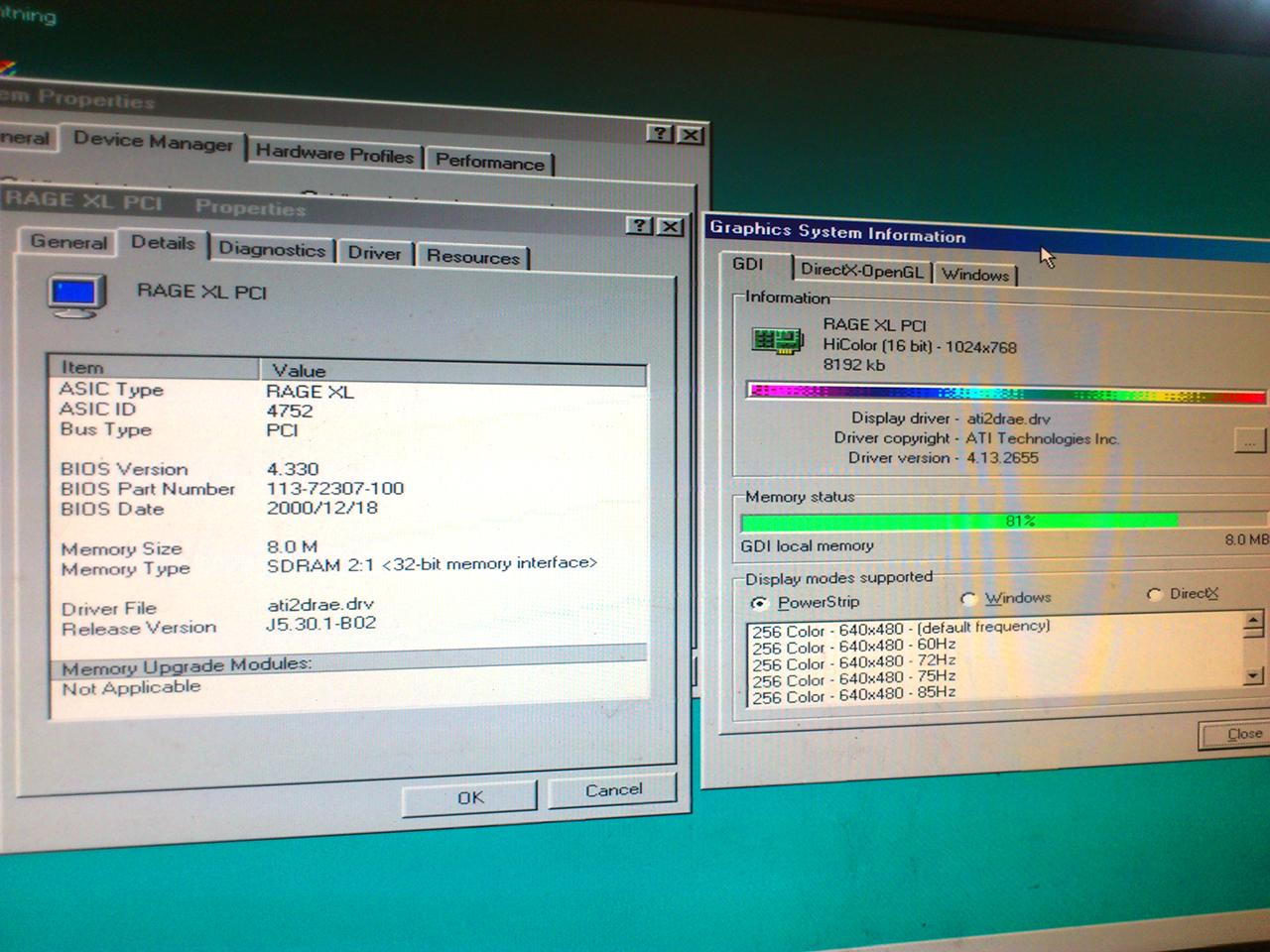
Task: Click the SDRAM 2:1 memory type value
Action: 432,564
